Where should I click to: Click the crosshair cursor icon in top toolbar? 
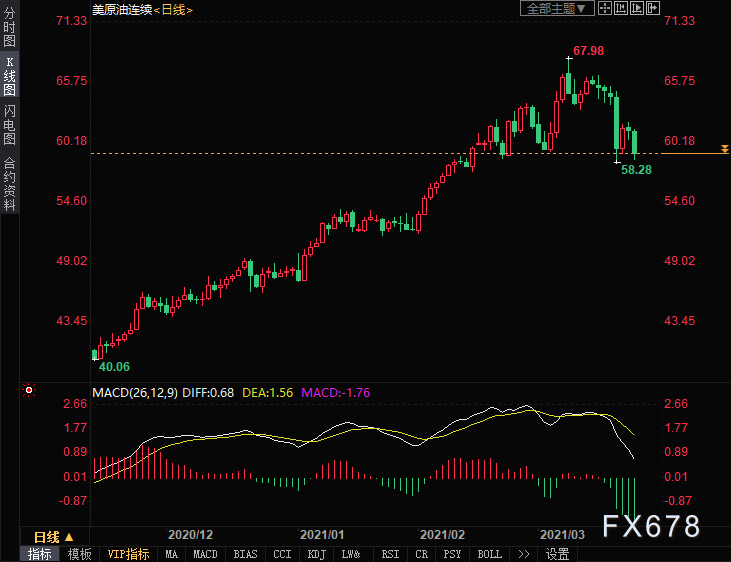(606, 8)
